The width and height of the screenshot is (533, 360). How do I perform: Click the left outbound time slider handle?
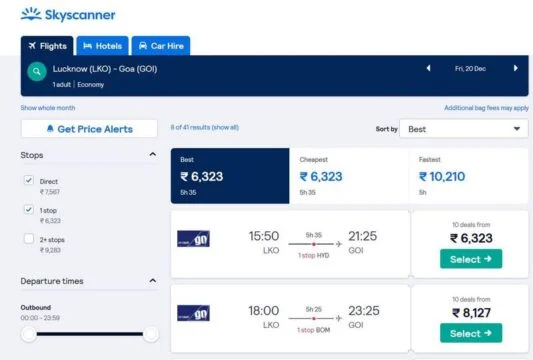(x=29, y=334)
